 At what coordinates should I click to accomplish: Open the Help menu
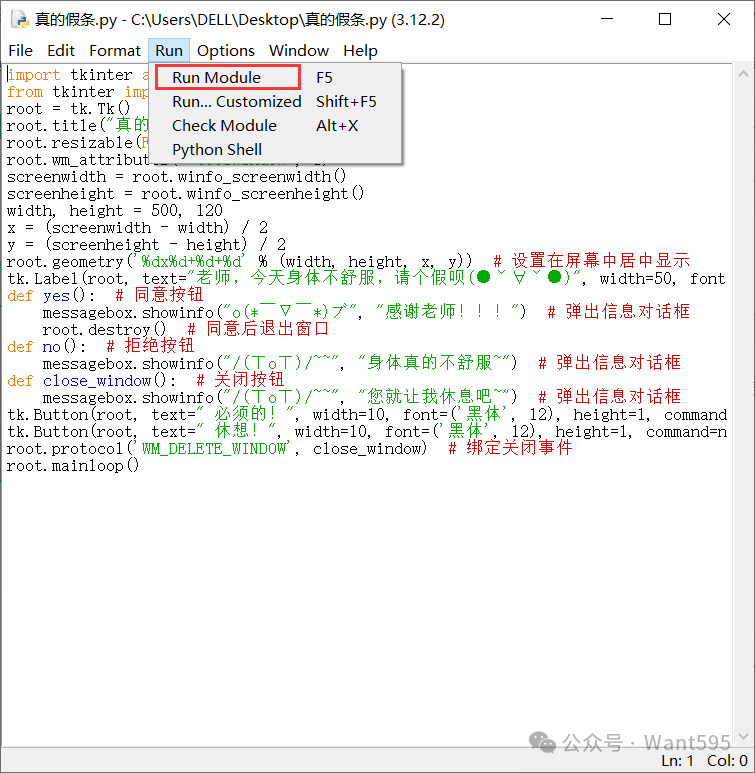[360, 51]
